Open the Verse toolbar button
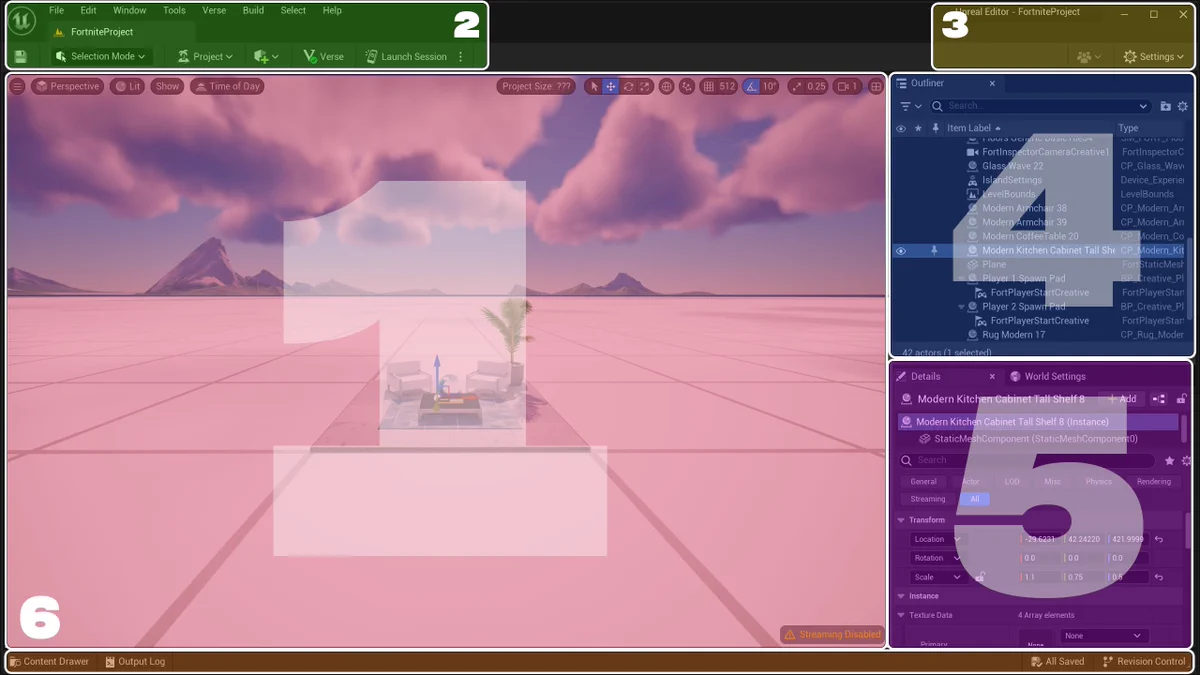The height and width of the screenshot is (675, 1200). pos(323,57)
